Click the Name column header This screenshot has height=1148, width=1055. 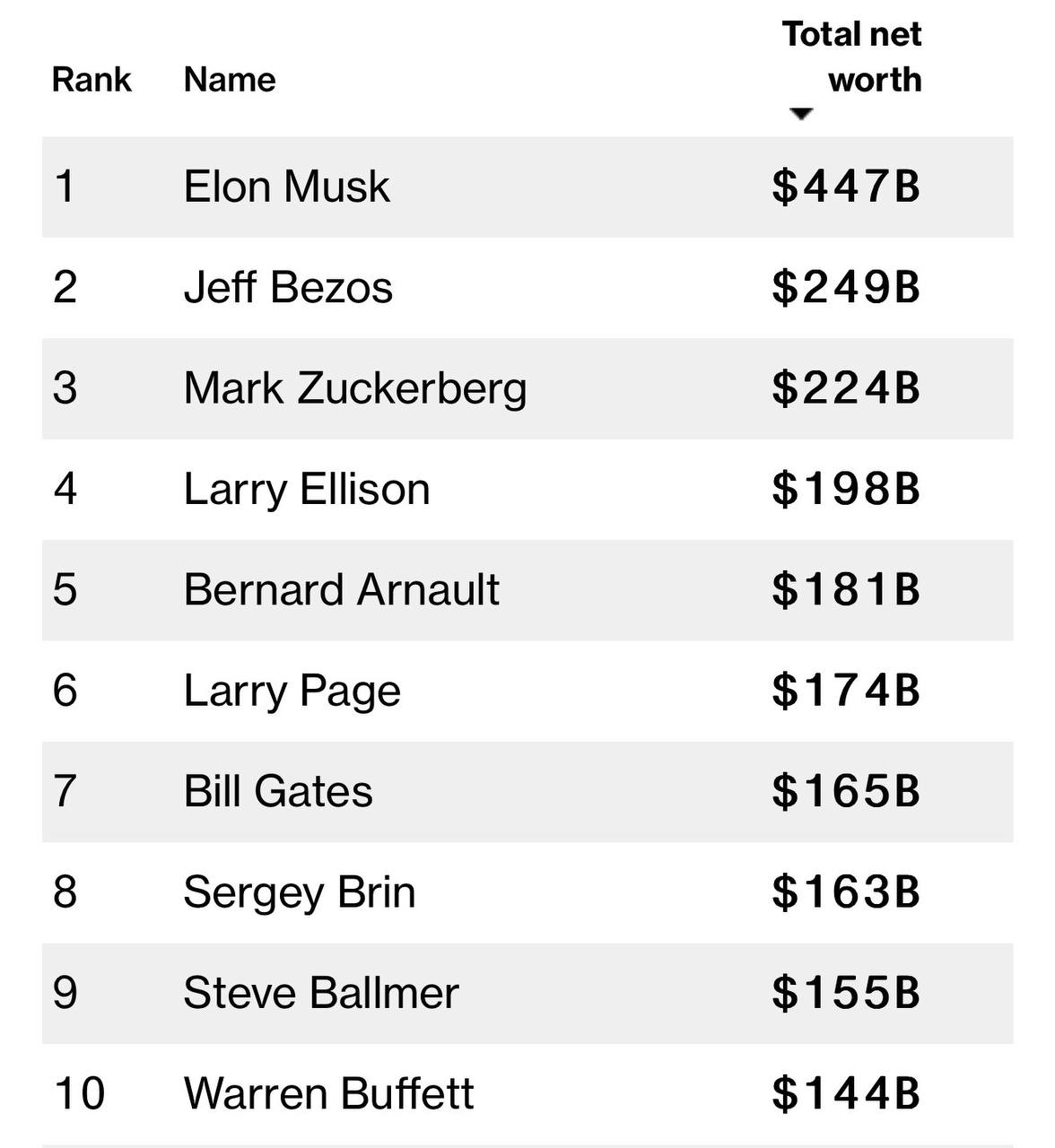[x=230, y=80]
